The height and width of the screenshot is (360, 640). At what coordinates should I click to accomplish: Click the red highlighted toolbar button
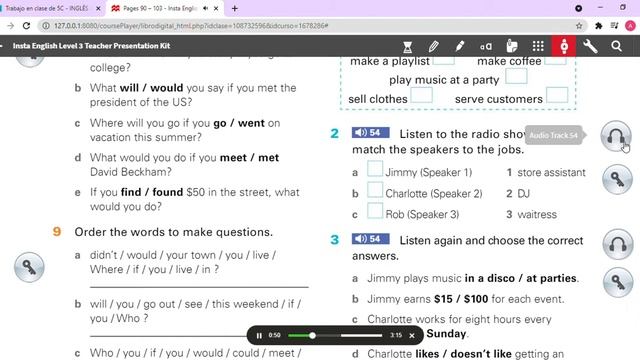564,46
